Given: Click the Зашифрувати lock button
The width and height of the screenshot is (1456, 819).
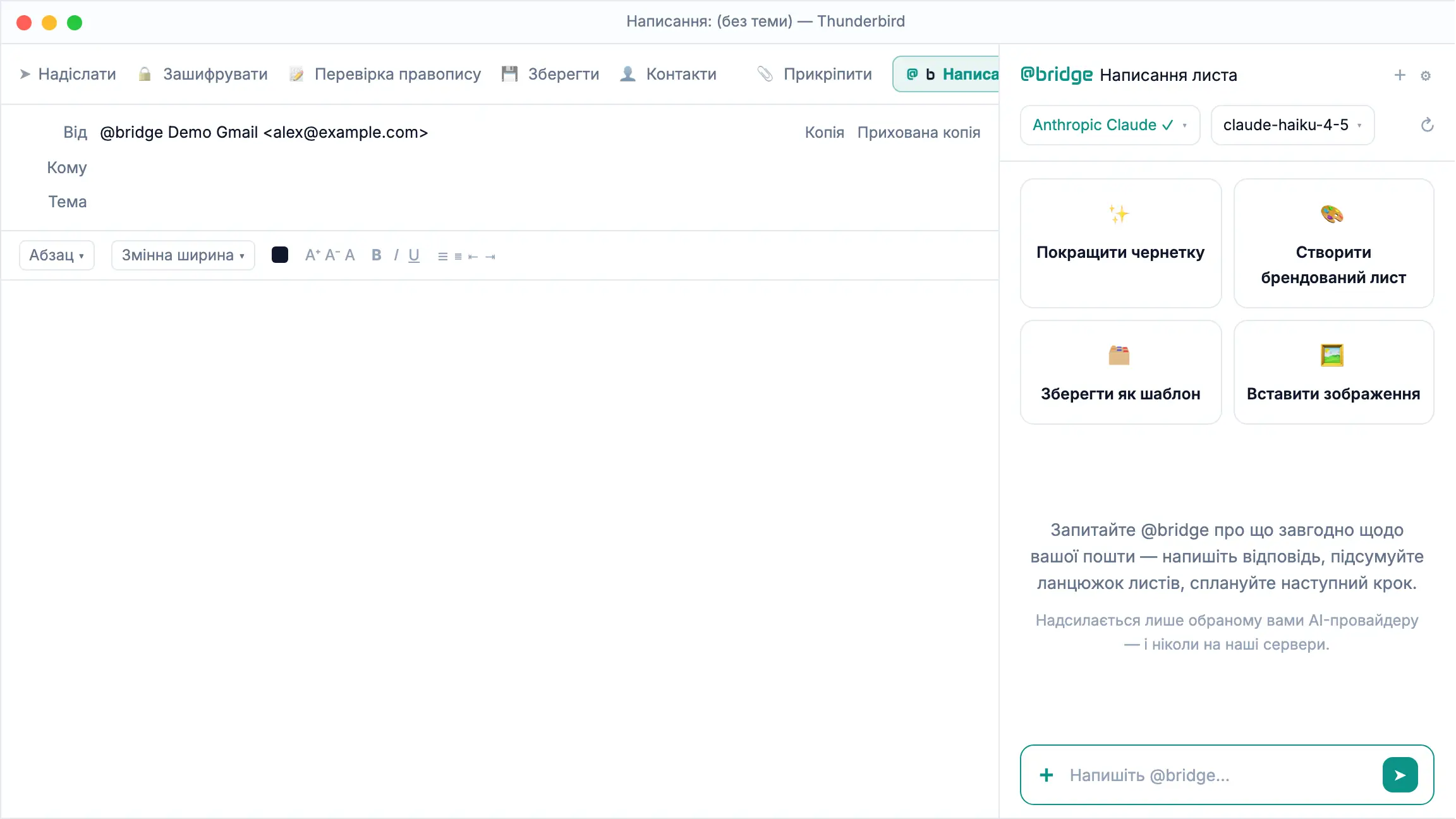Looking at the screenshot, I should pyautogui.click(x=203, y=74).
